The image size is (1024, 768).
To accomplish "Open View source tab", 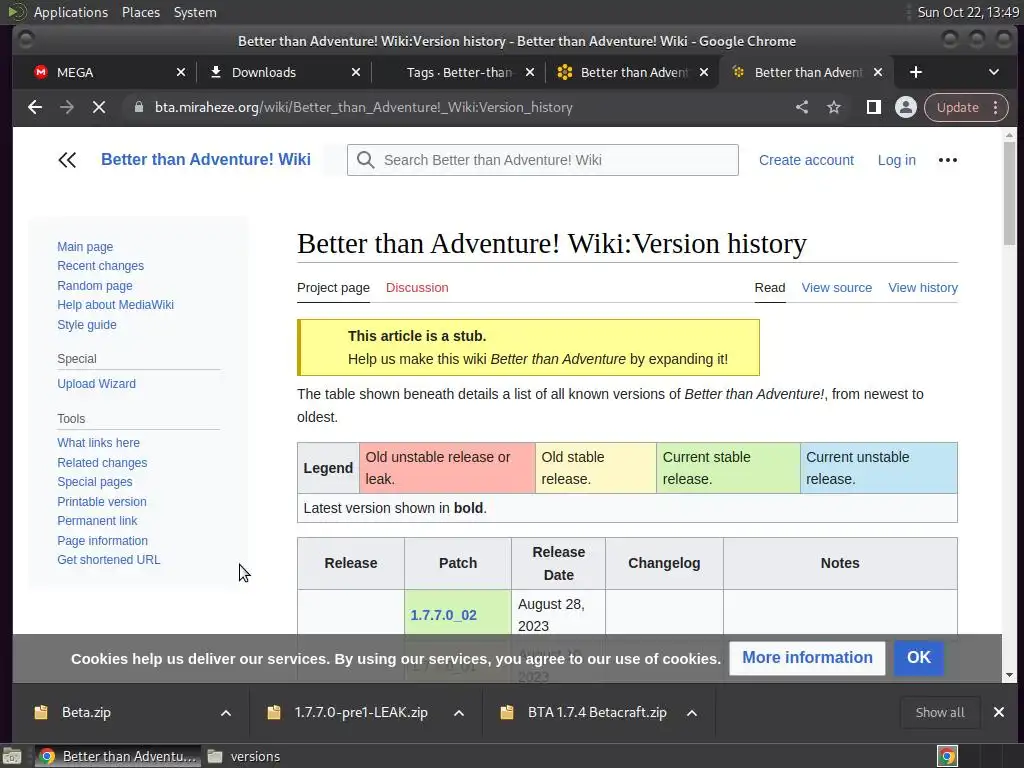I will pyautogui.click(x=837, y=288).
